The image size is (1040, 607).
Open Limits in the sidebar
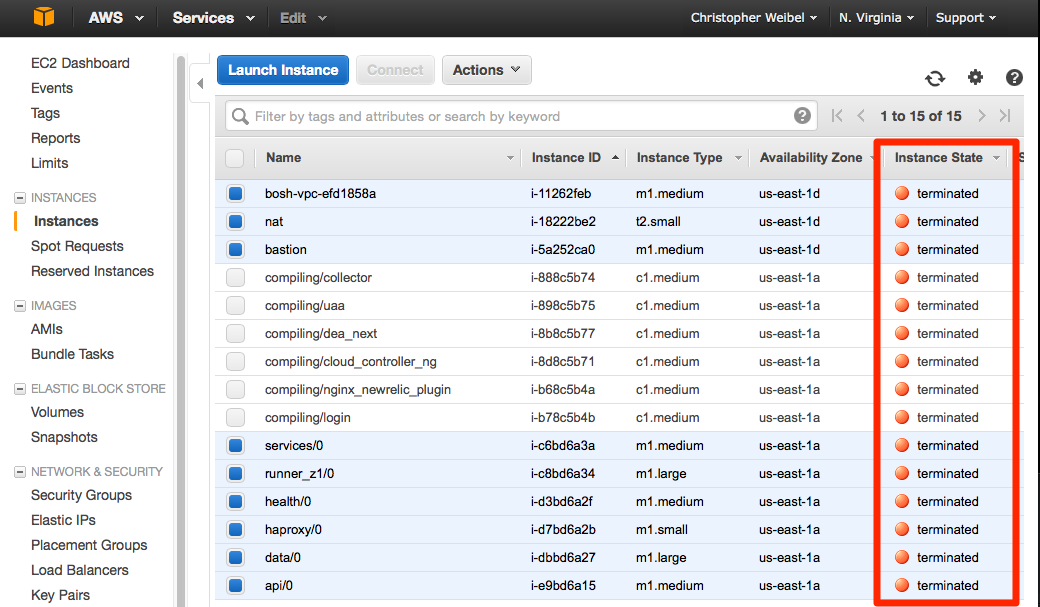(50, 163)
